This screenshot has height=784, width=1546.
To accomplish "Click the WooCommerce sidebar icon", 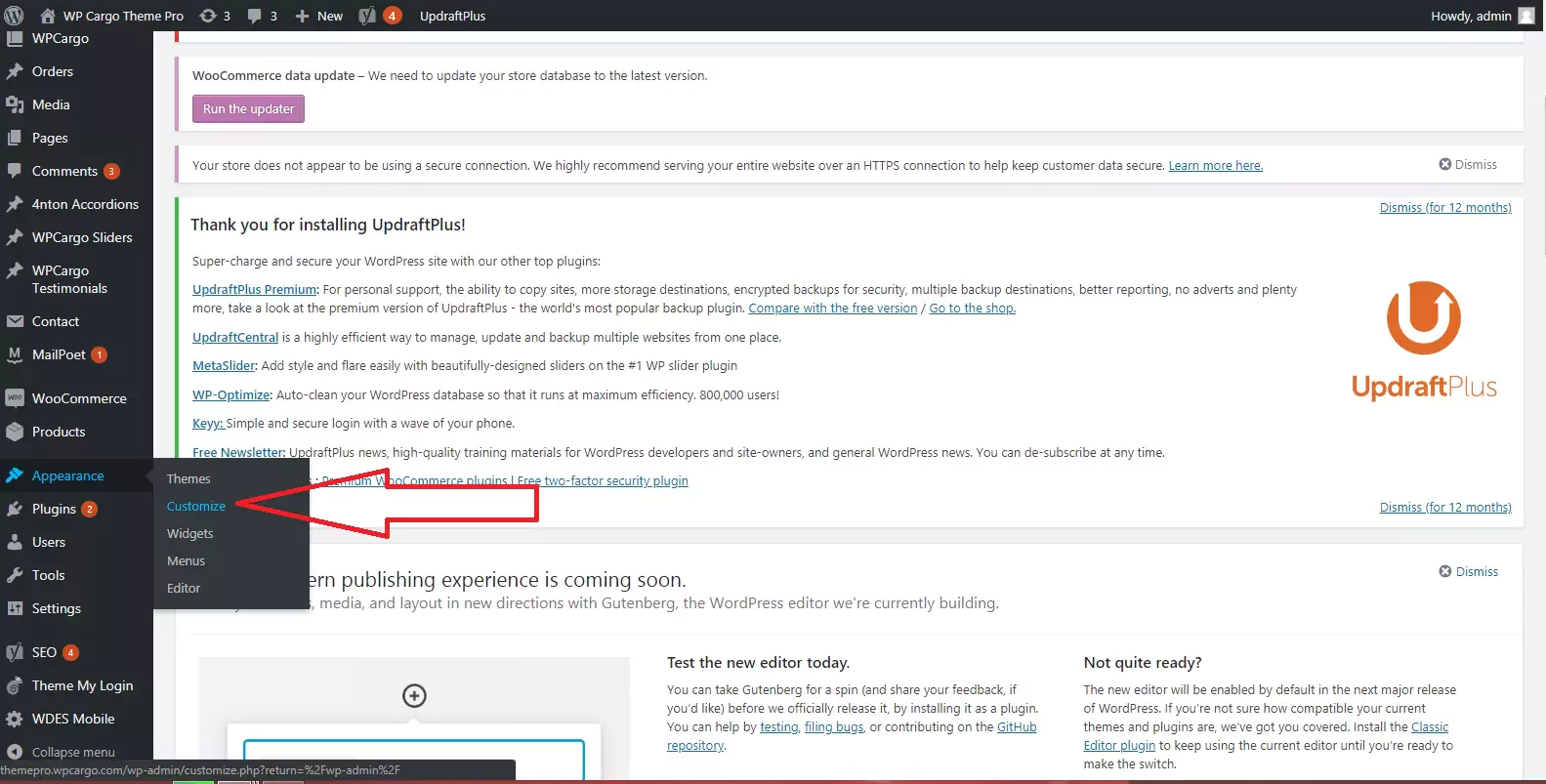I will tap(15, 398).
